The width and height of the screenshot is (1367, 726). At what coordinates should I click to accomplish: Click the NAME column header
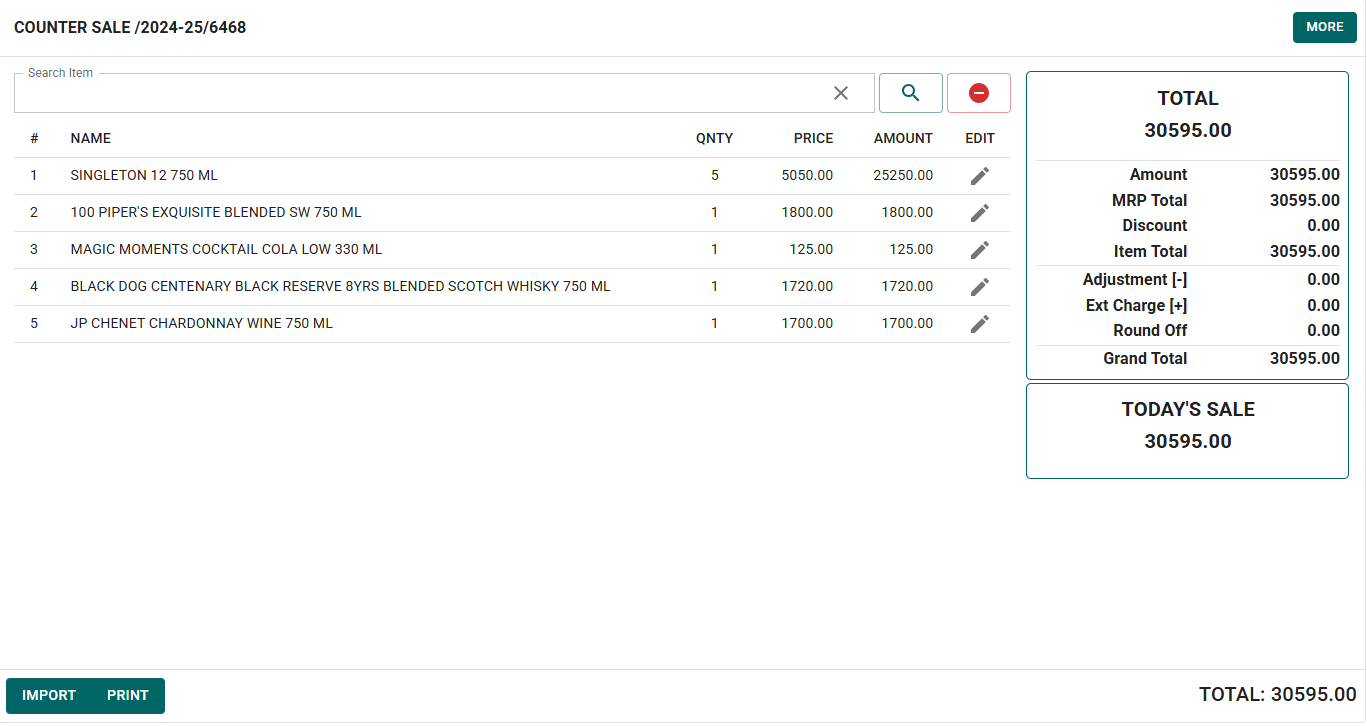pos(91,138)
